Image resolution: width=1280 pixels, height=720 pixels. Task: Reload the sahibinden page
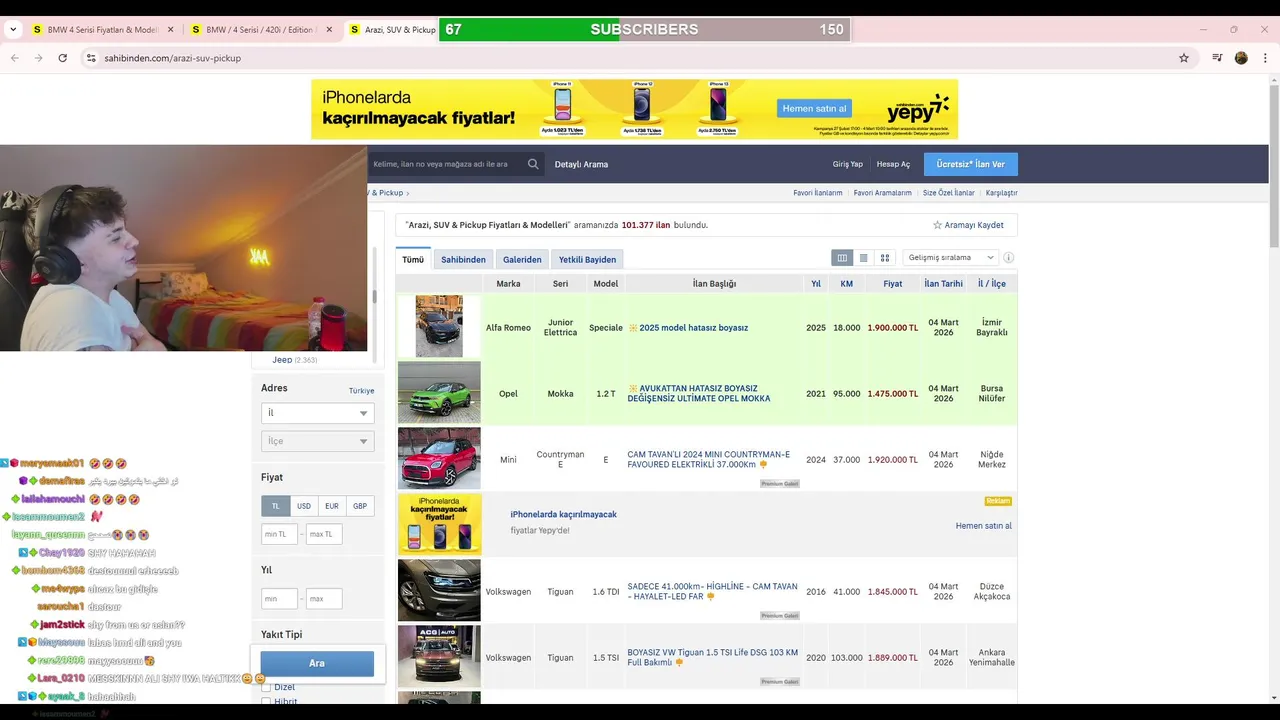click(63, 58)
